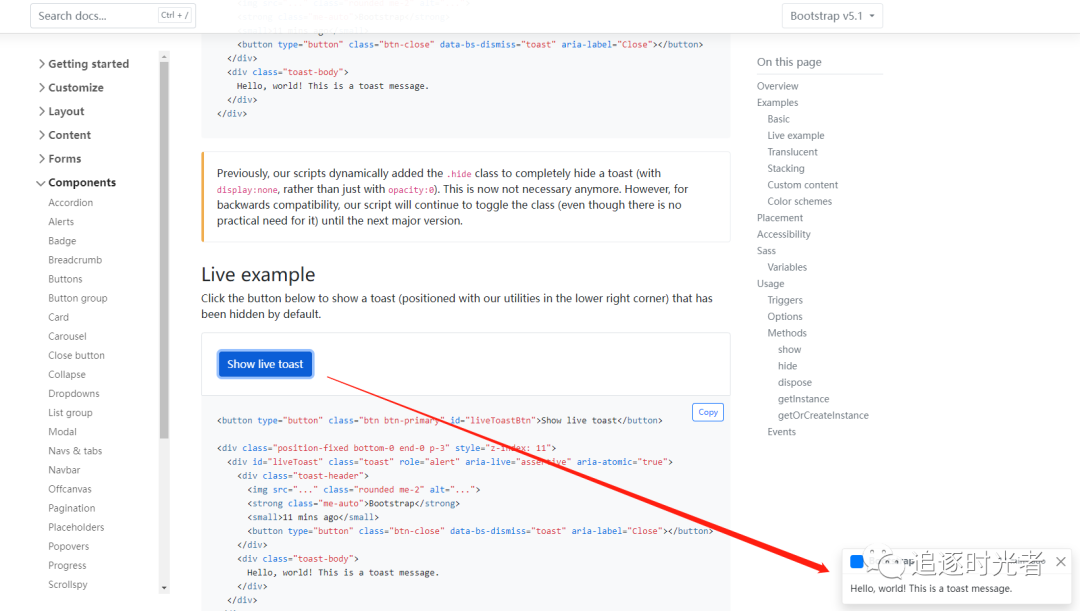Expand the Getting started section
The width and height of the screenshot is (1080, 611).
(88, 64)
